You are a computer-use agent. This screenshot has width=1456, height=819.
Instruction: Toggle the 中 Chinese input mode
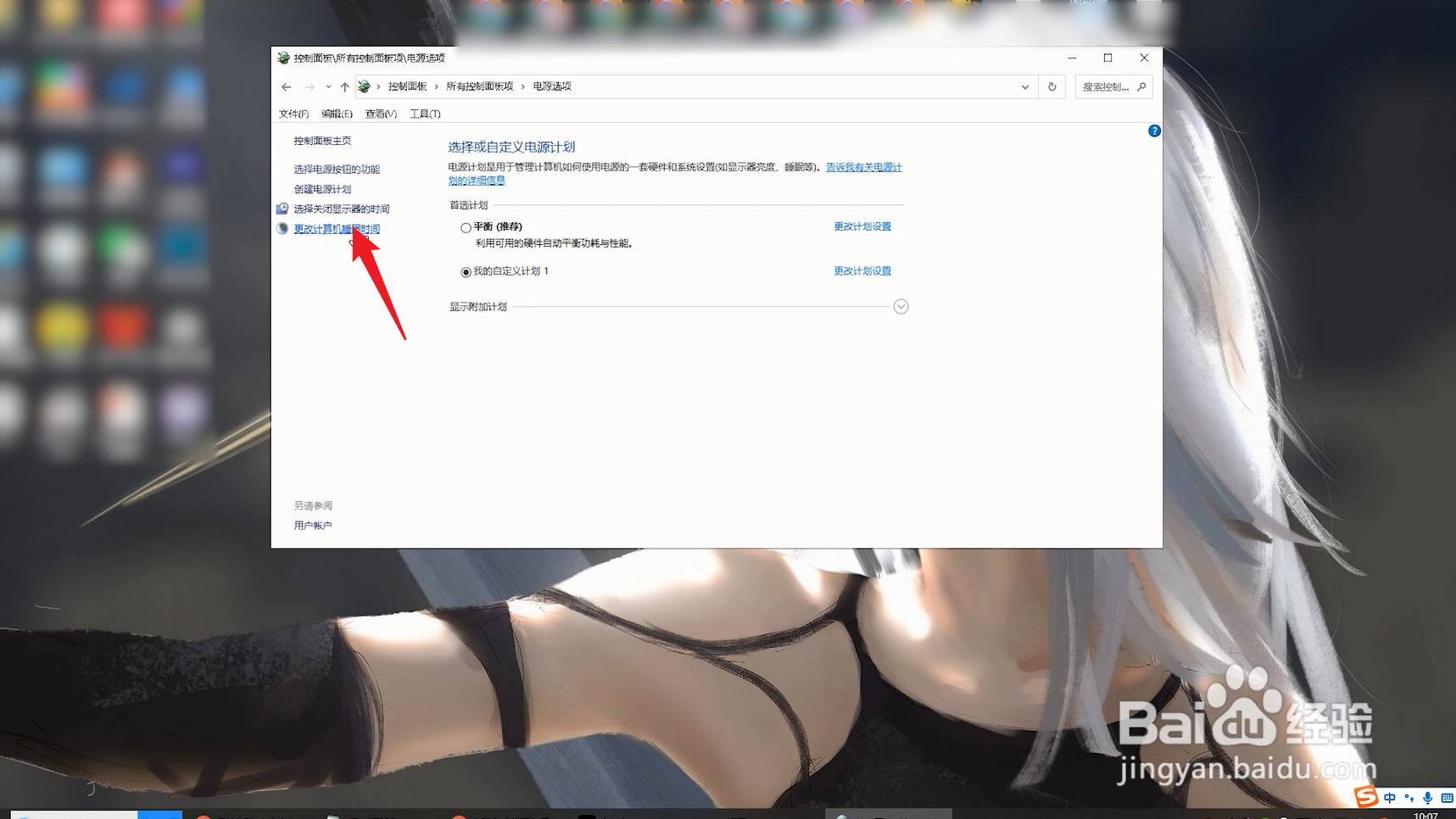click(1389, 798)
